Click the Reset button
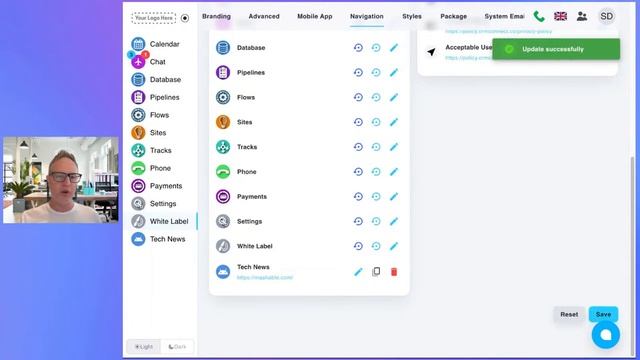The height and width of the screenshot is (360, 640). coord(569,315)
